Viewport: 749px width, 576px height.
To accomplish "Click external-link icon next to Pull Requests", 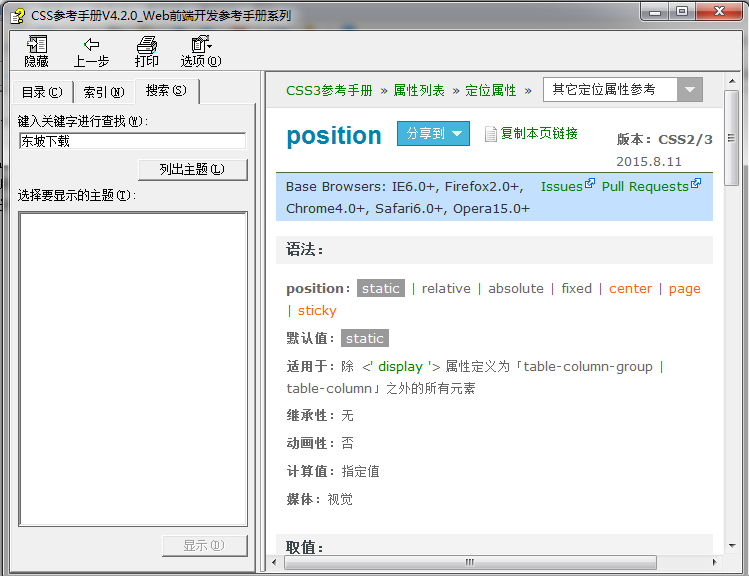I will pyautogui.click(x=696, y=183).
